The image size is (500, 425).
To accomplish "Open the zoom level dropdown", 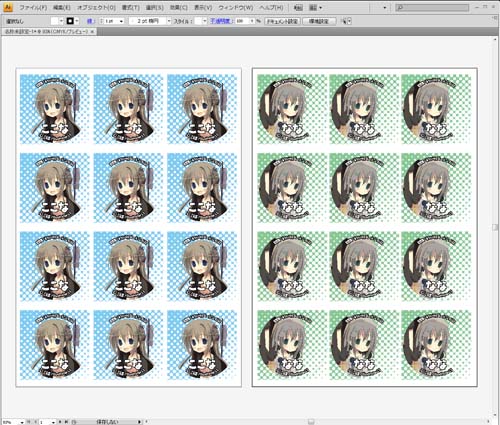I will pyautogui.click(x=22, y=422).
